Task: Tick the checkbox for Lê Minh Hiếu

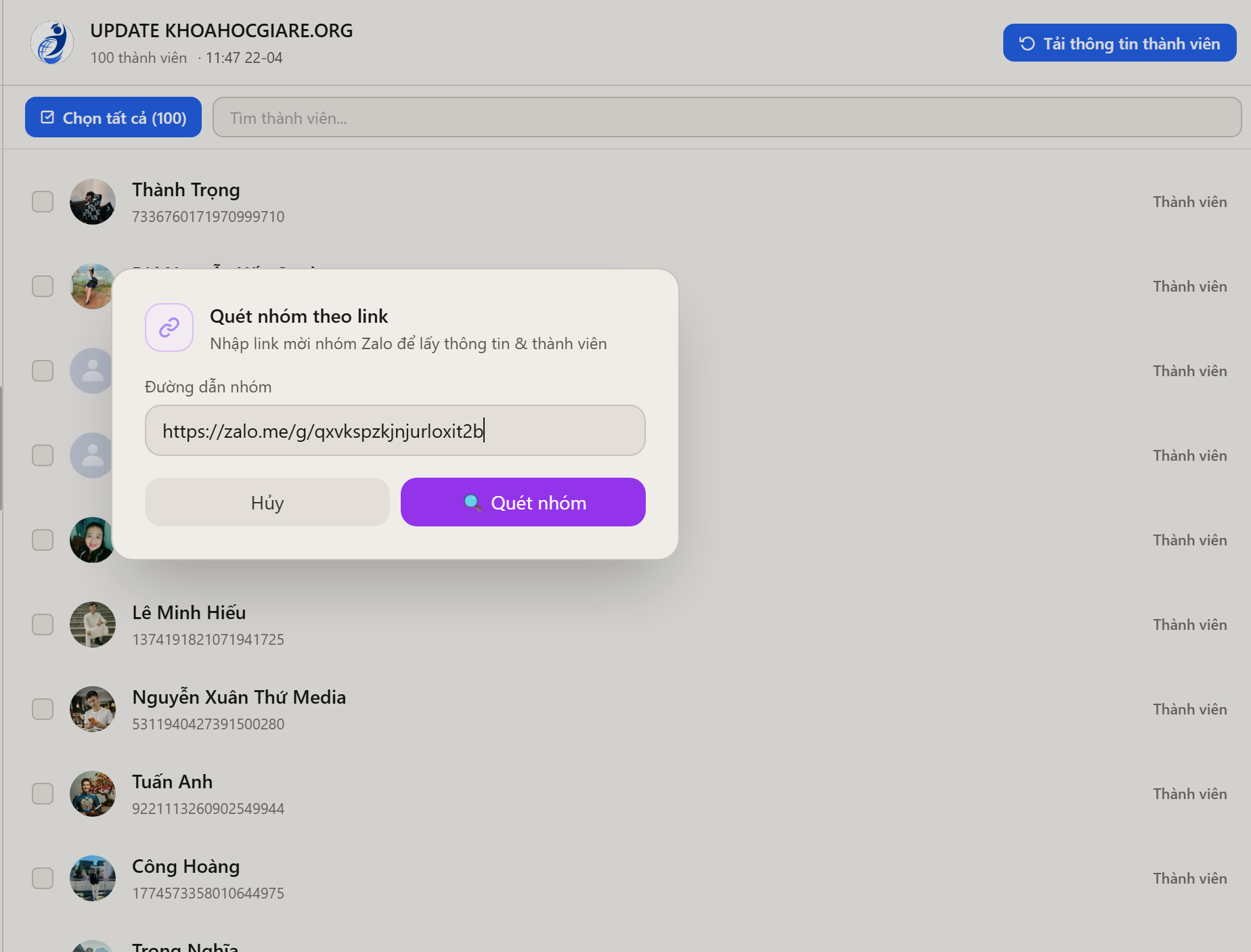Action: [x=43, y=625]
